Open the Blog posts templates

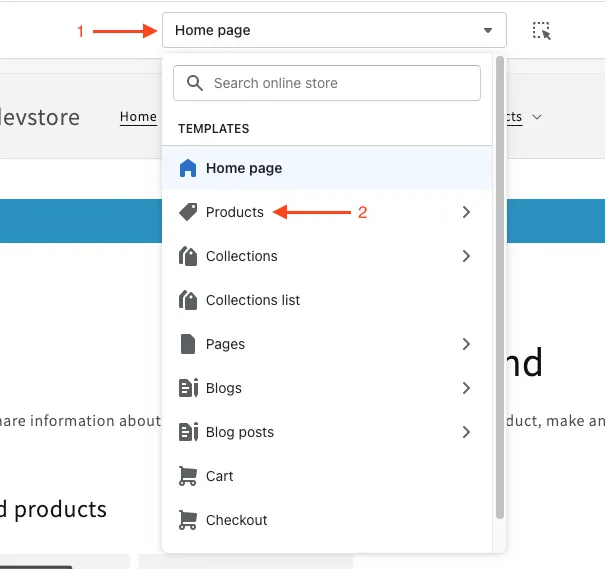[327, 432]
